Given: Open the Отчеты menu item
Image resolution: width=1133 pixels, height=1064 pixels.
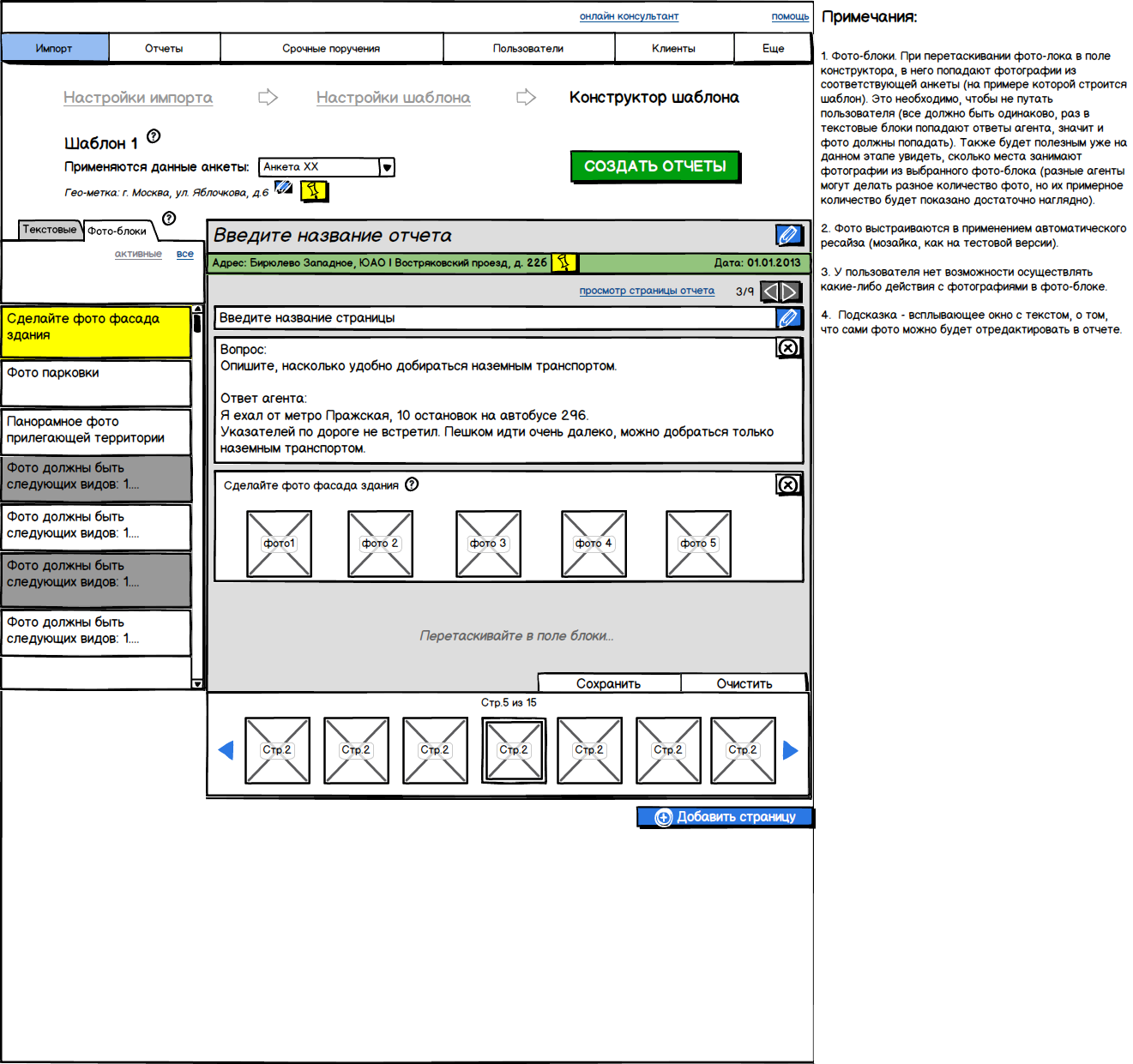Looking at the screenshot, I should coord(164,49).
